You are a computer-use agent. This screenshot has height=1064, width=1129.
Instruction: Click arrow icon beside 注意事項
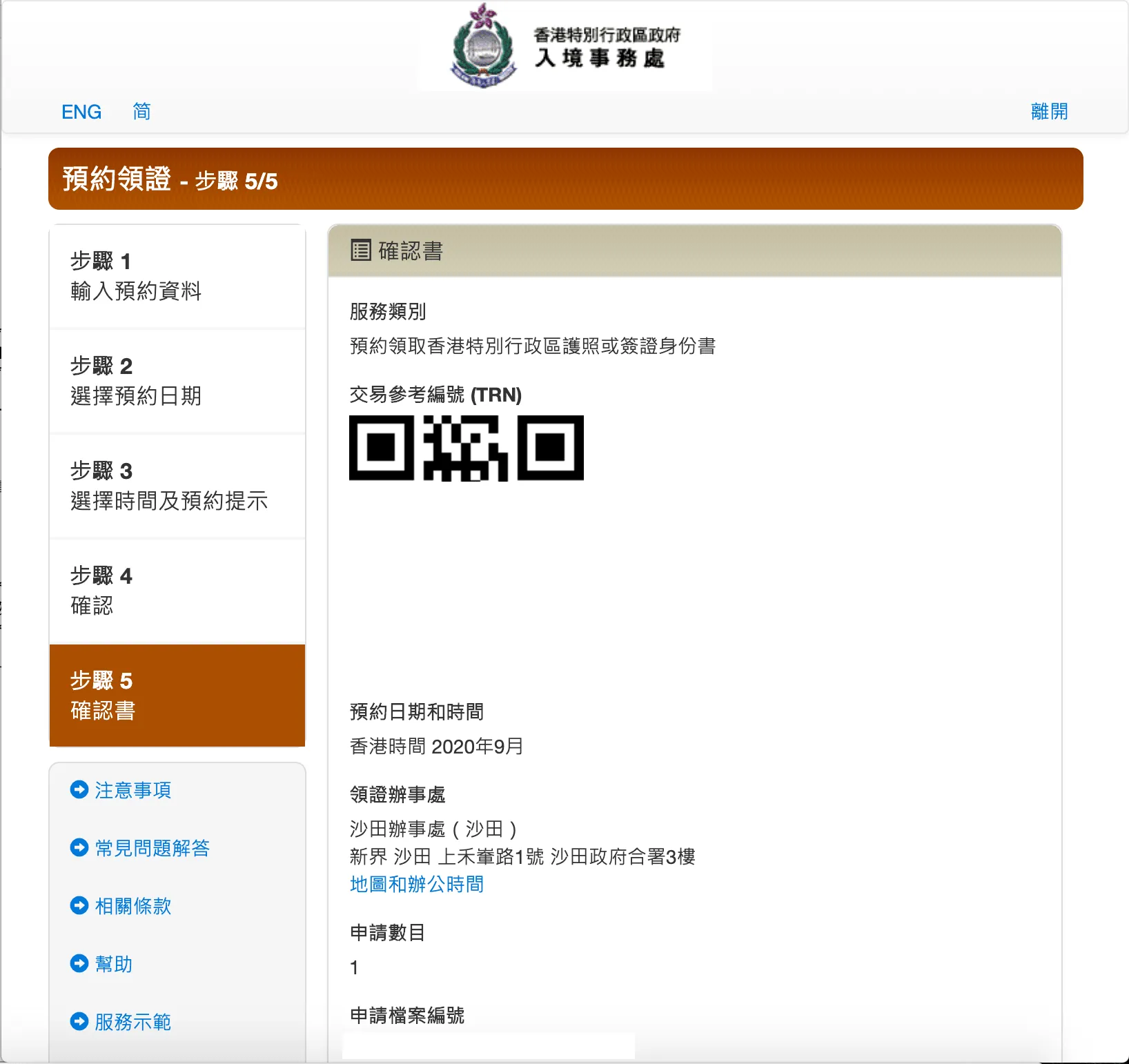pyautogui.click(x=79, y=789)
